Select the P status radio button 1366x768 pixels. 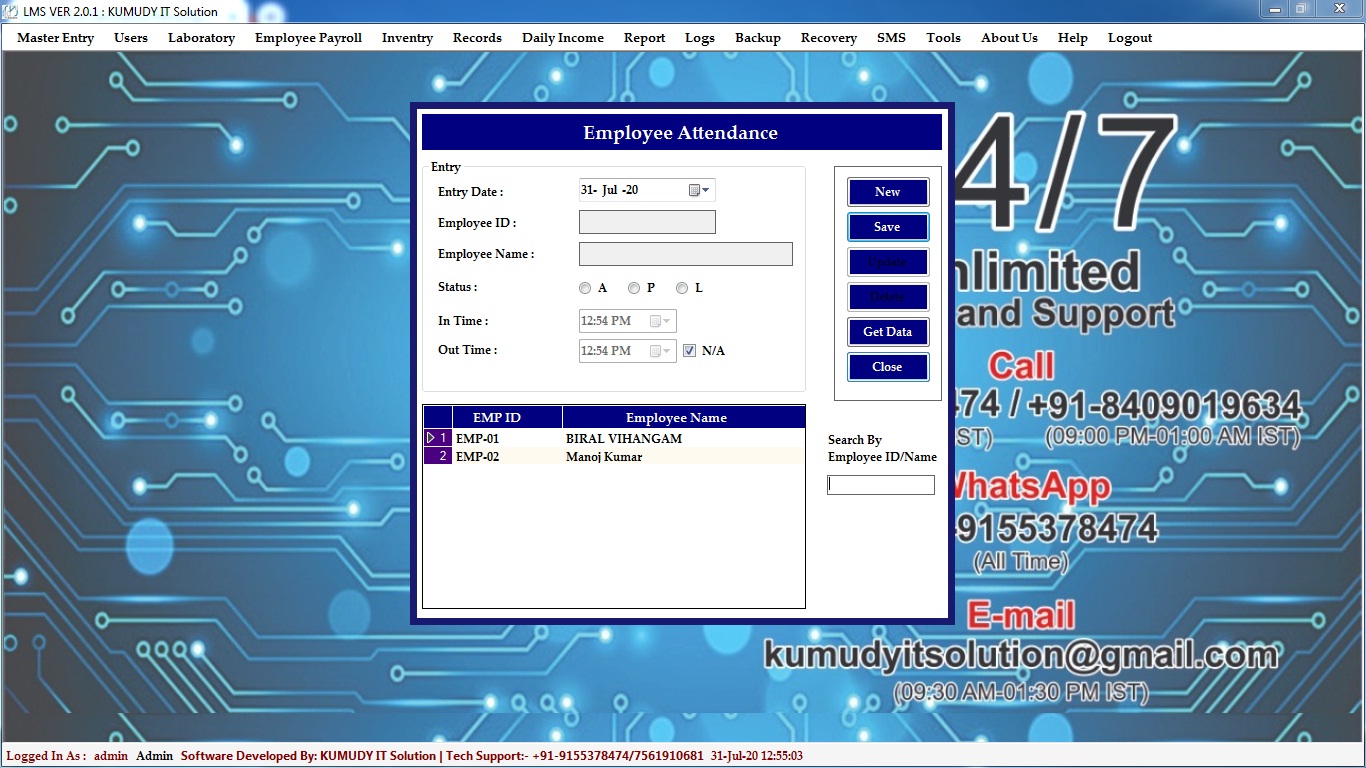click(634, 288)
